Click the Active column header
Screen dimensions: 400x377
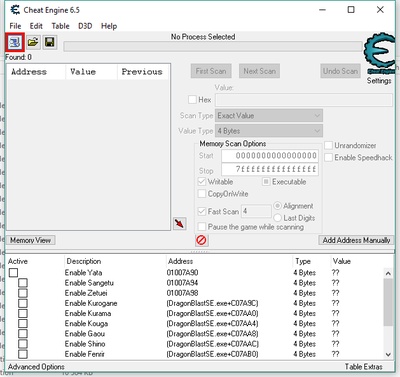(x=35, y=261)
